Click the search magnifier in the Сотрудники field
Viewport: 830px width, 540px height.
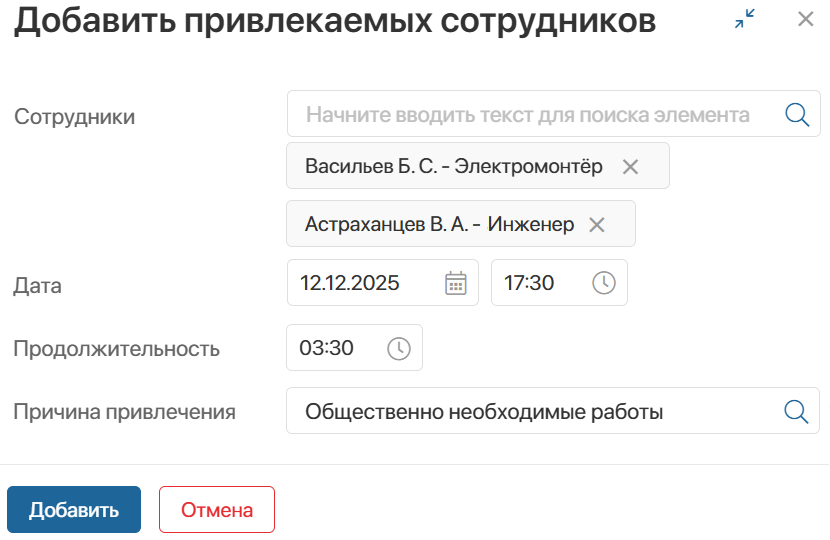click(797, 114)
